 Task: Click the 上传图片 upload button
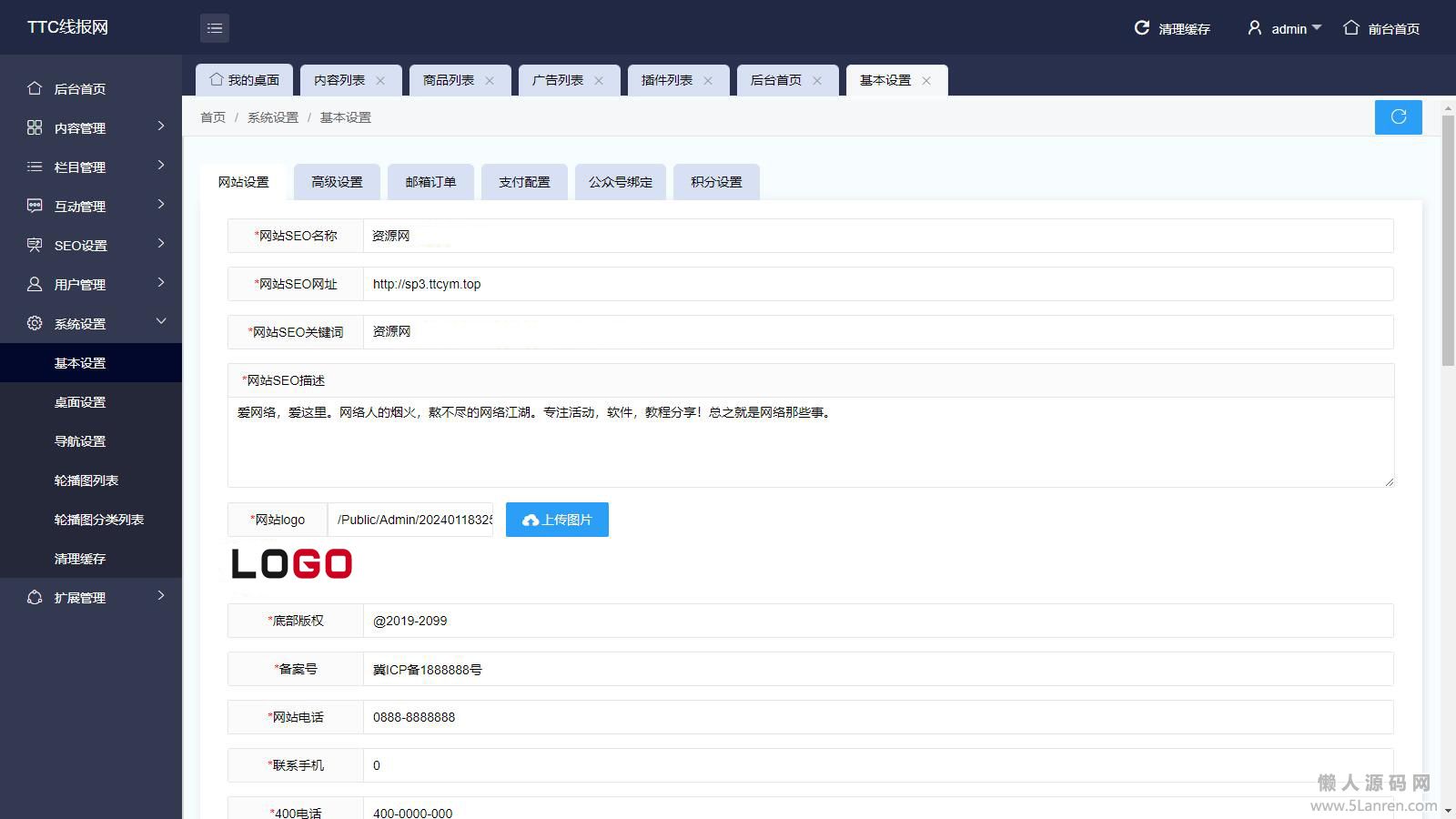pos(557,520)
